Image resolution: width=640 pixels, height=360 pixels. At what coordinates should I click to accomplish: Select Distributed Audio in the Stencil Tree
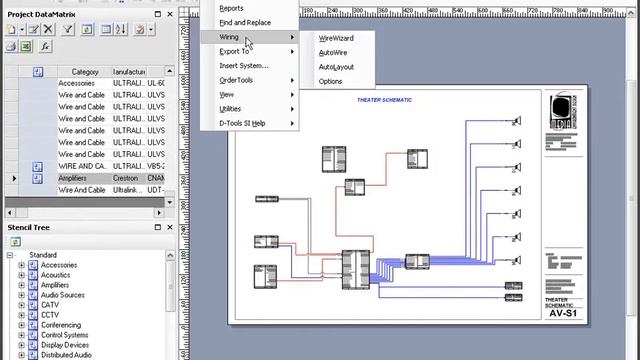pos(66,355)
